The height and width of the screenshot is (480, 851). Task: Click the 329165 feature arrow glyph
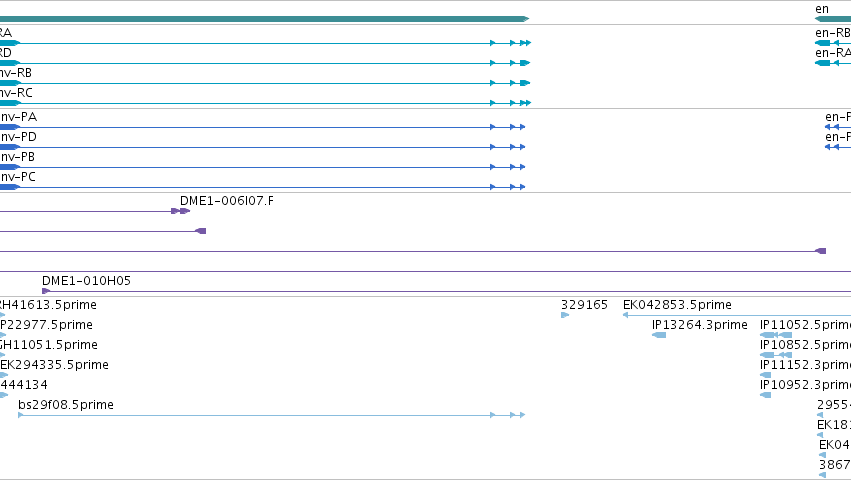point(565,315)
